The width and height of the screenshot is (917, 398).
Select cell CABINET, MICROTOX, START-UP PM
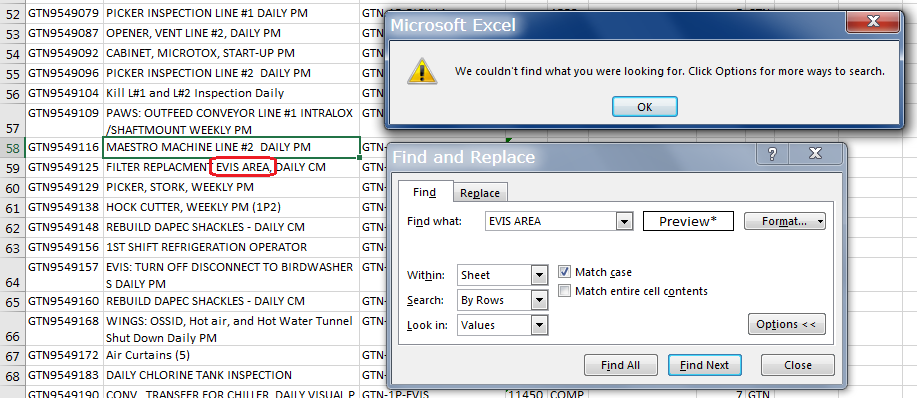231,53
